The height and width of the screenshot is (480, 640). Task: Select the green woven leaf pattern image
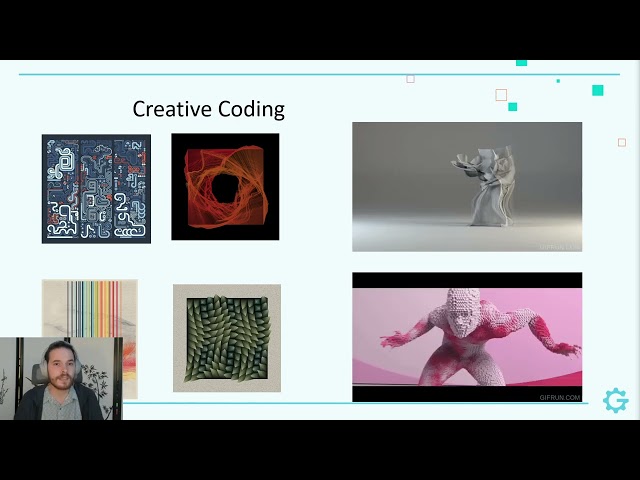pyautogui.click(x=227, y=338)
